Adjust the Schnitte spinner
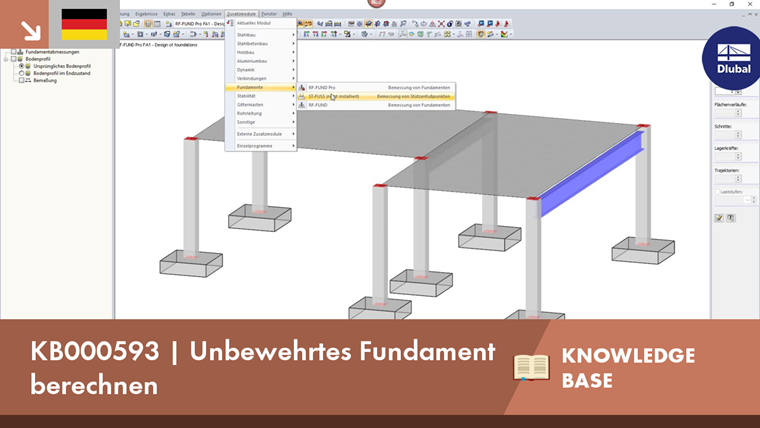This screenshot has width=760, height=428. pyautogui.click(x=738, y=135)
